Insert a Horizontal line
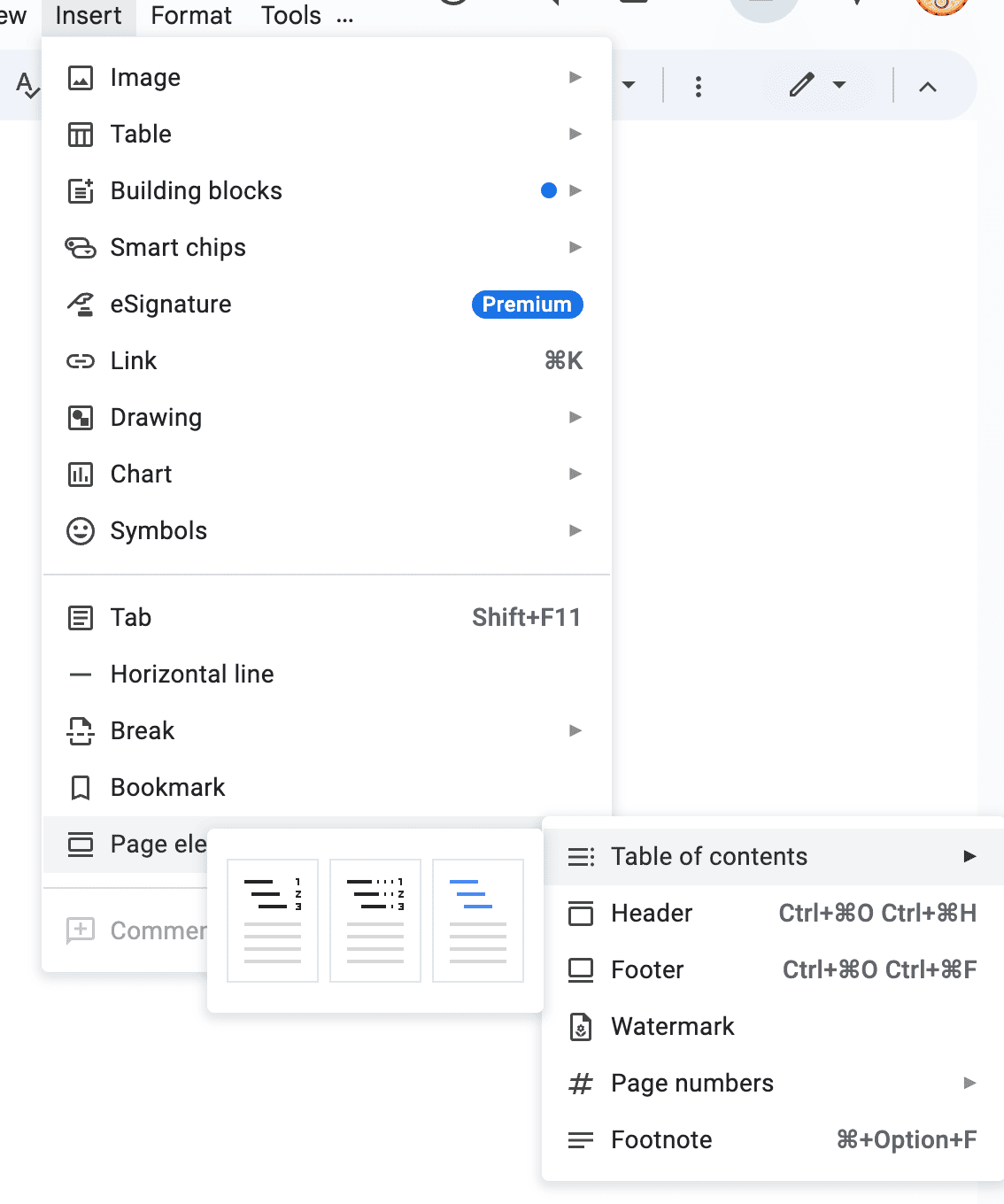This screenshot has height=1204, width=1004. 191,674
